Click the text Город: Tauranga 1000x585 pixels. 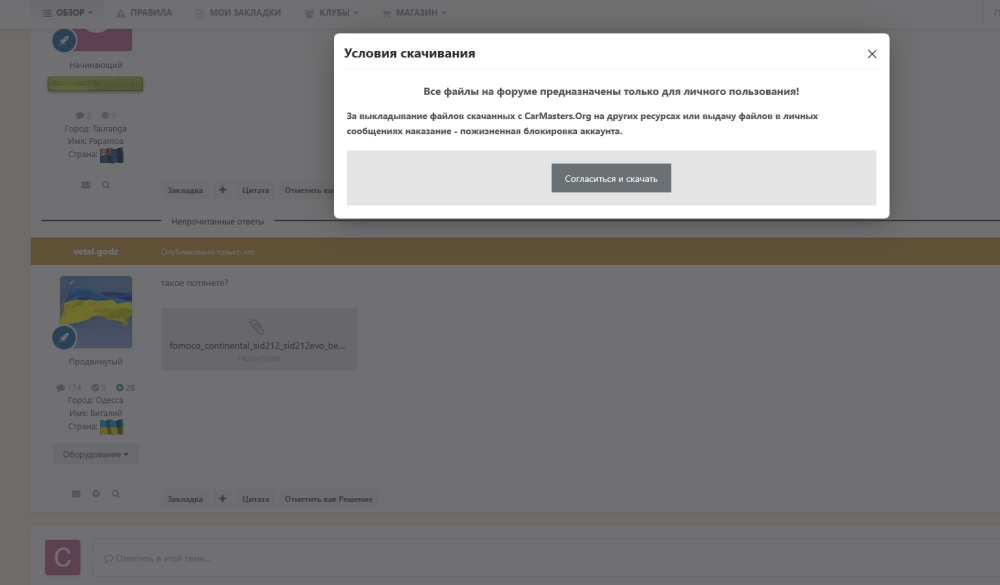pyautogui.click(x=96, y=129)
